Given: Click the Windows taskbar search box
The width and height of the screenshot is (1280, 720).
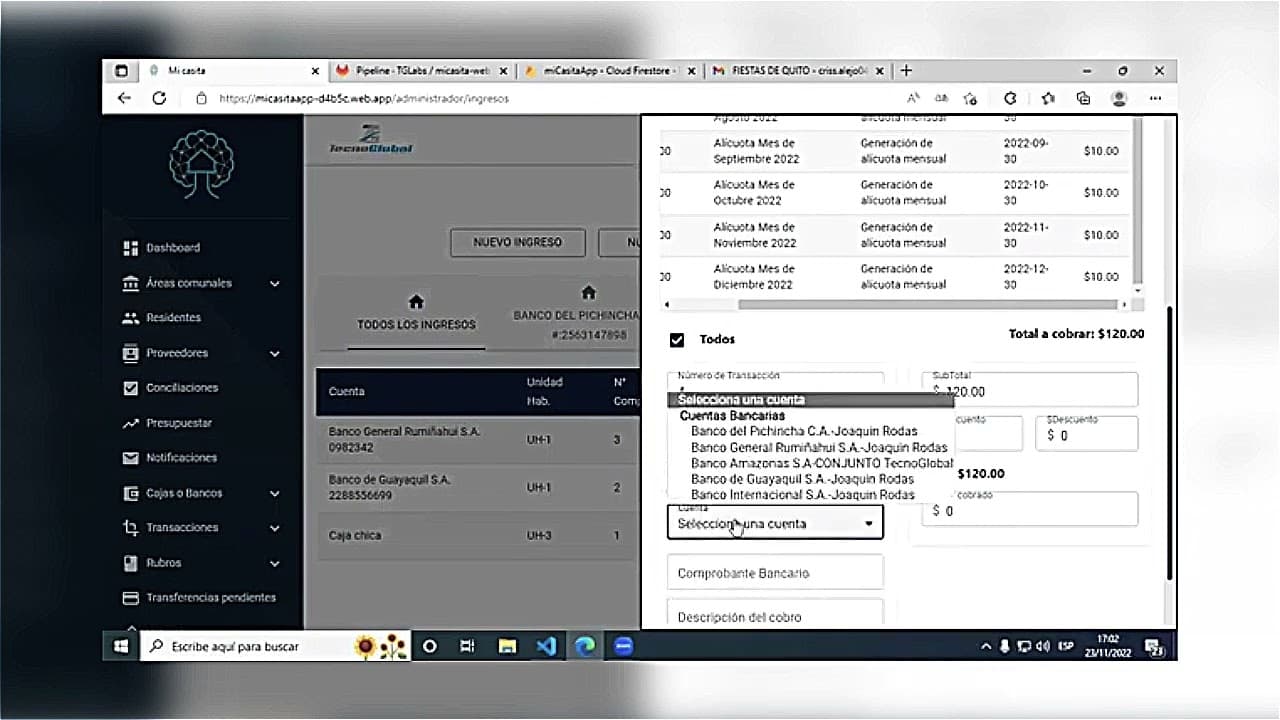Looking at the screenshot, I should coord(275,646).
